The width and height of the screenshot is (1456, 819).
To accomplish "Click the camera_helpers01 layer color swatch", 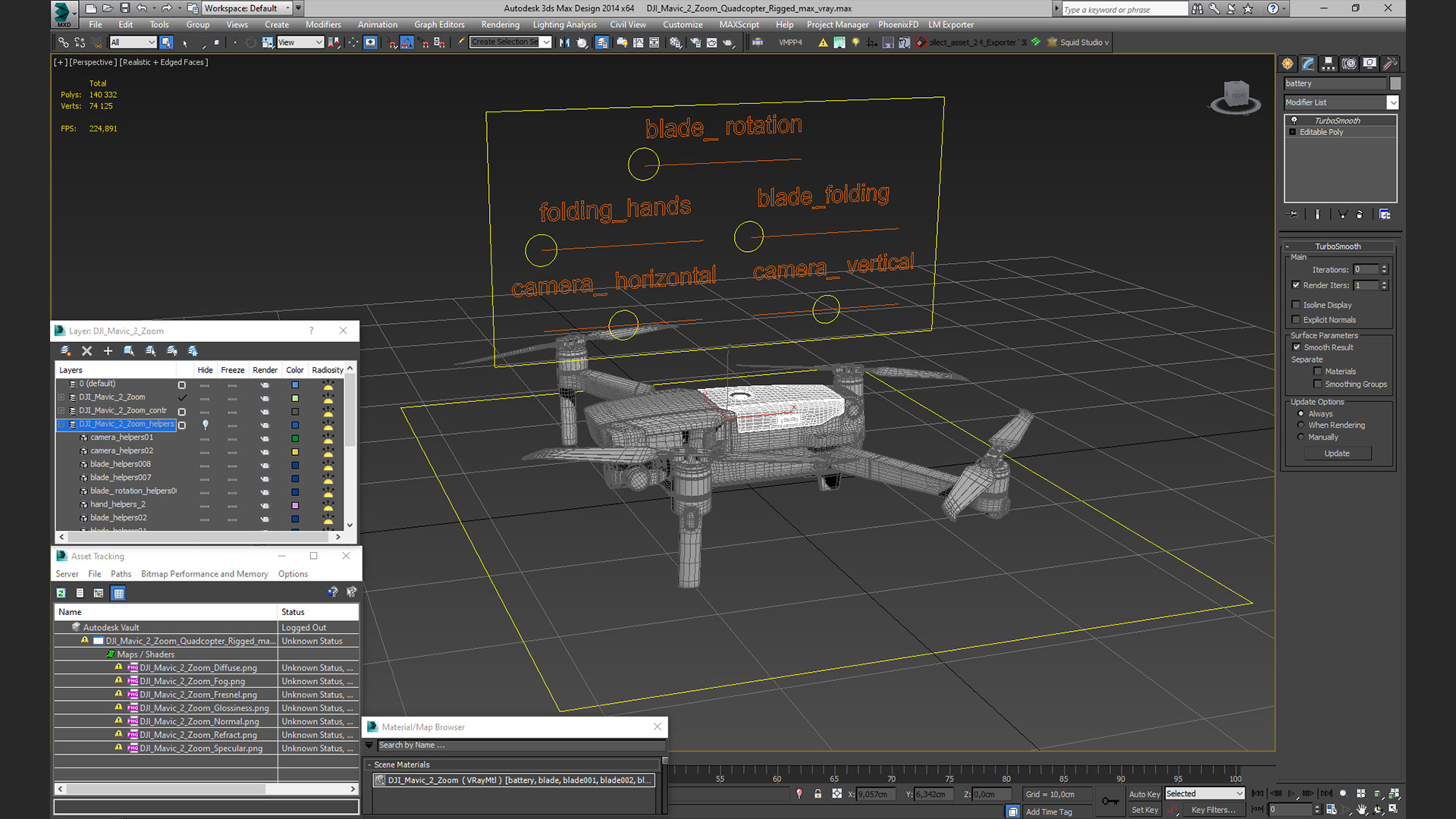I will pos(295,438).
